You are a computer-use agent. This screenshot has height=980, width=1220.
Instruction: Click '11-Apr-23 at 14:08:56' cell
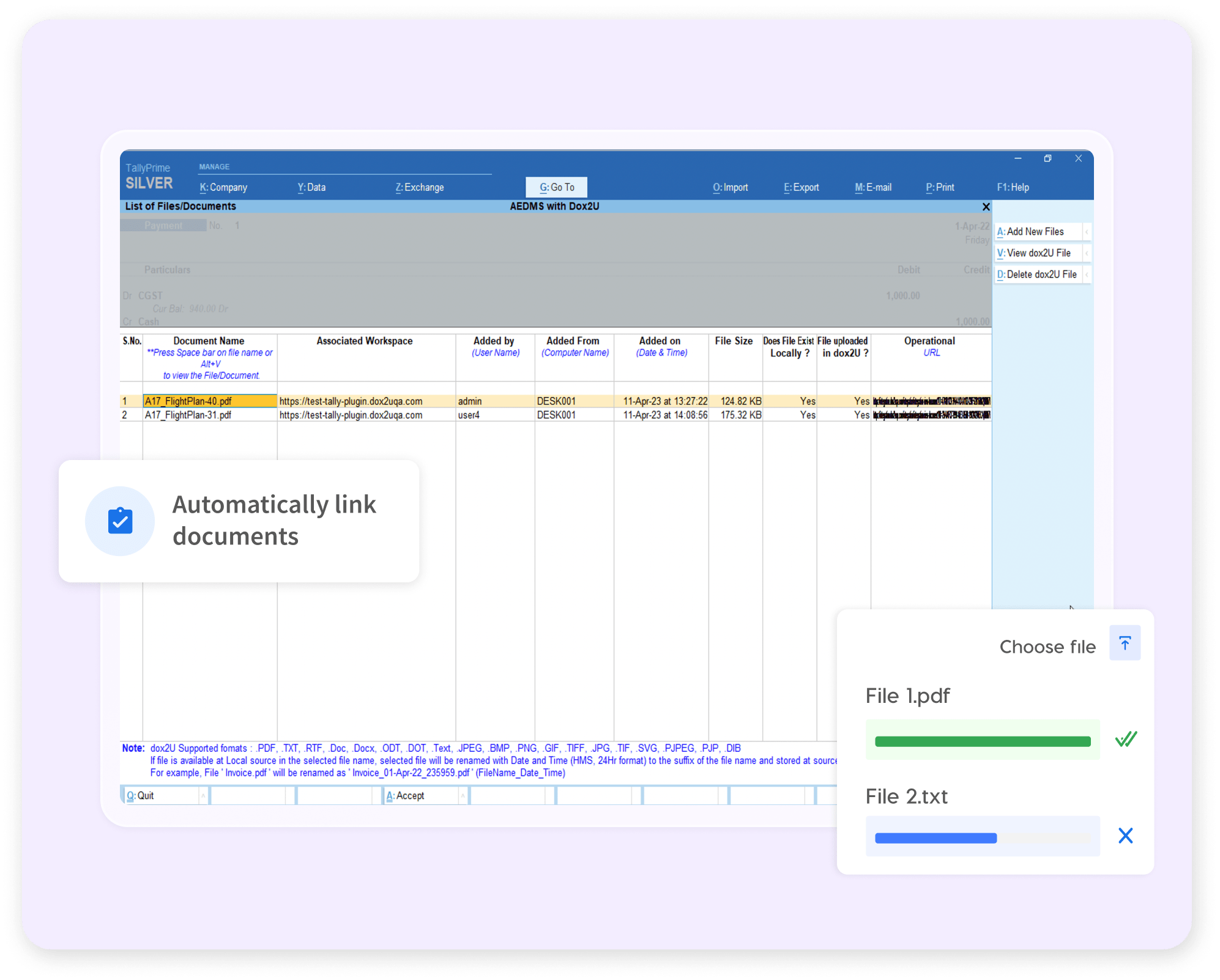665,415
